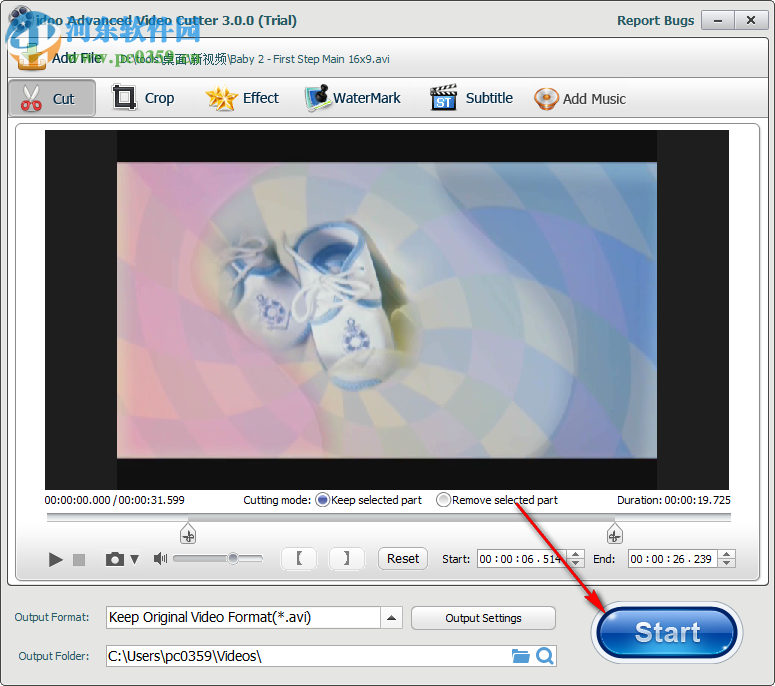Open the Output Format dropdown
Viewport: 775px width, 686px height.
391,618
